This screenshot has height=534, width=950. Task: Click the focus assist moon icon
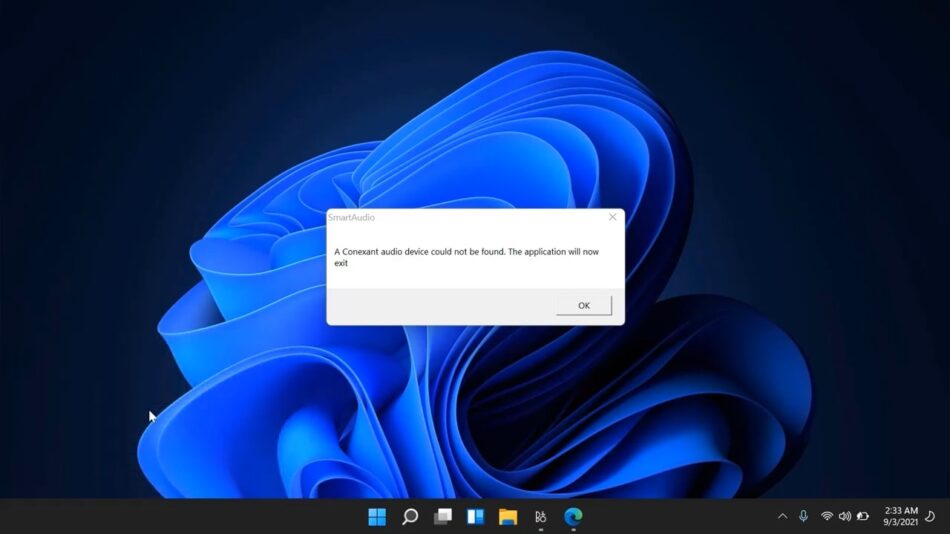(x=931, y=516)
